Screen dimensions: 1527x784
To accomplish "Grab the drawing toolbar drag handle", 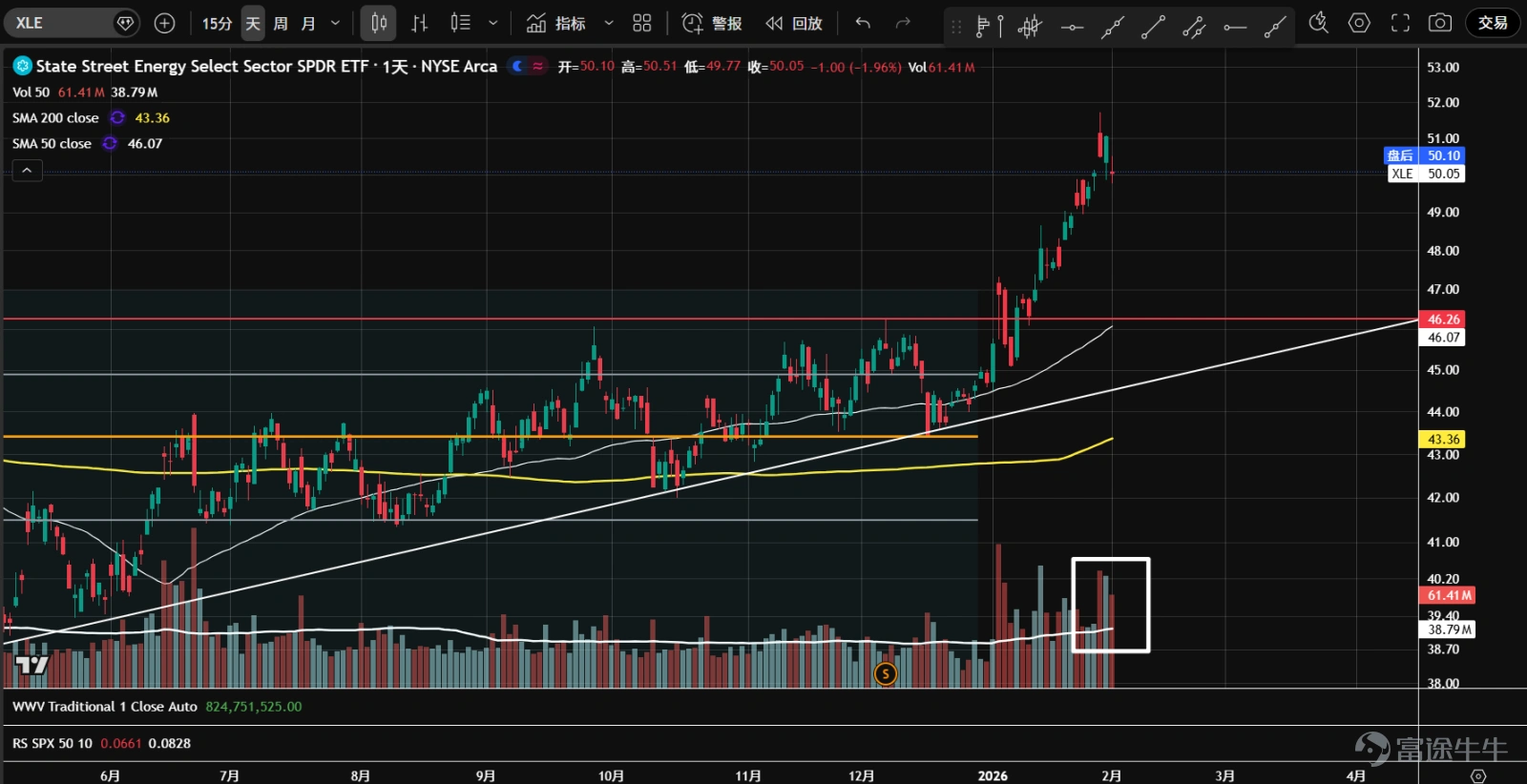I will point(955,27).
